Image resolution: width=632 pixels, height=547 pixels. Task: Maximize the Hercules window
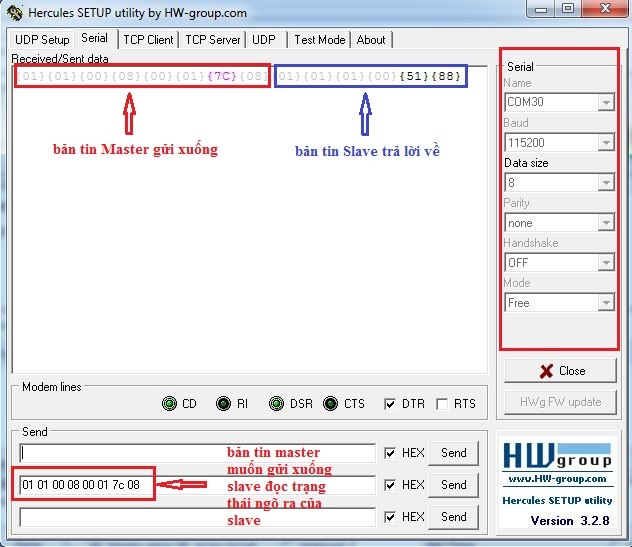click(x=568, y=9)
